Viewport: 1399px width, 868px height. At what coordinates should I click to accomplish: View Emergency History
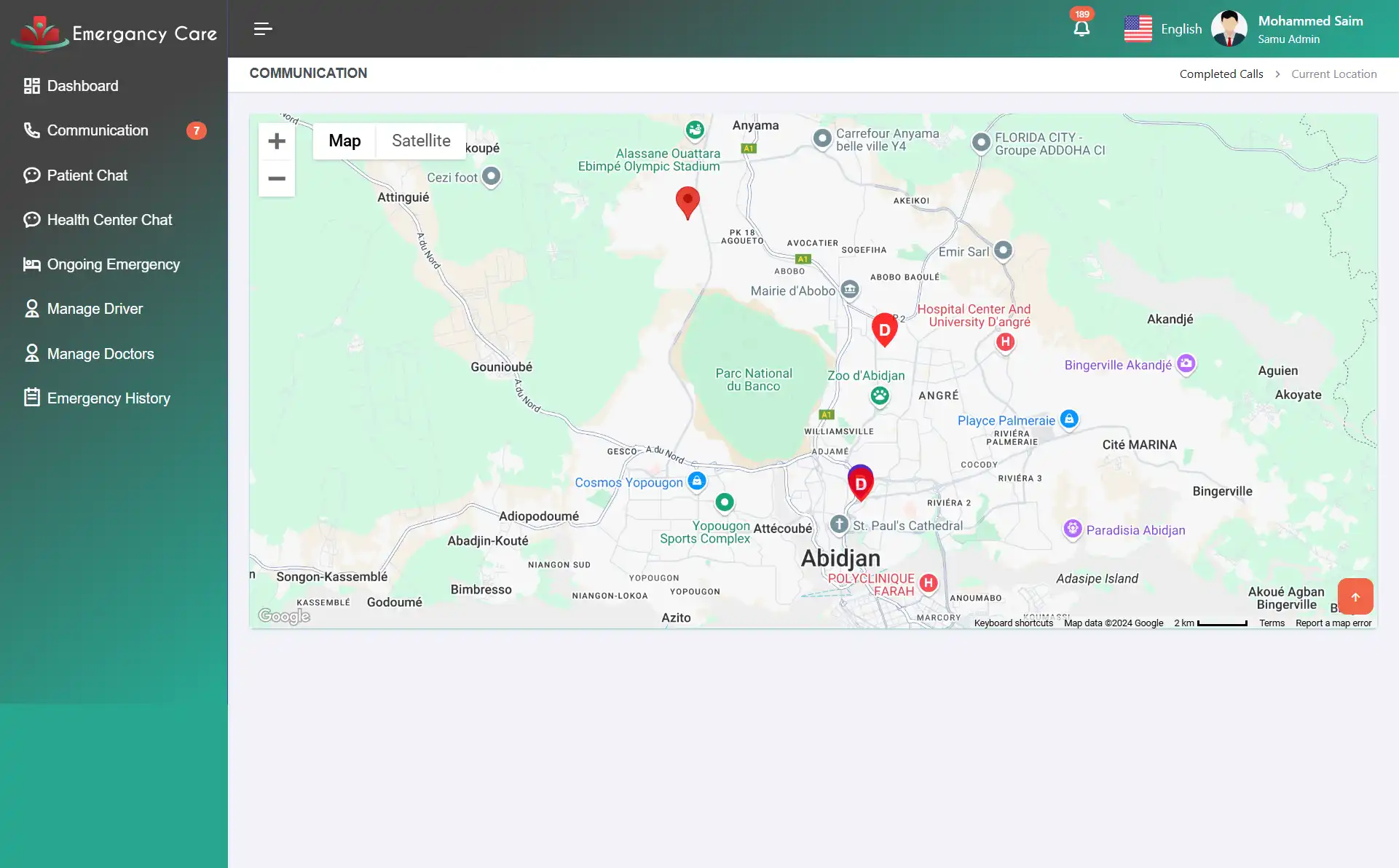click(x=108, y=398)
